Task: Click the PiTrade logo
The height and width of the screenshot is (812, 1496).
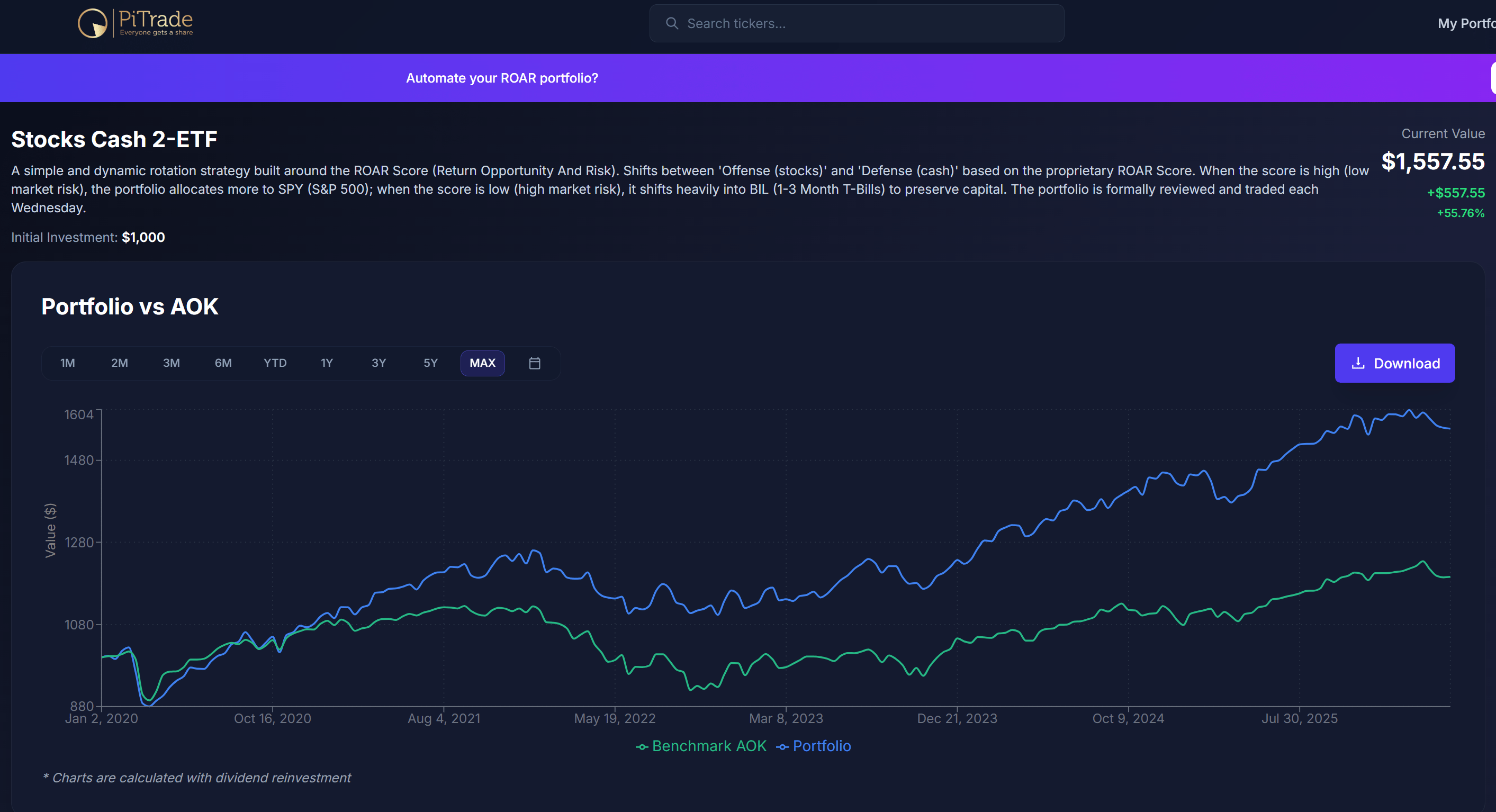Action: click(x=136, y=23)
